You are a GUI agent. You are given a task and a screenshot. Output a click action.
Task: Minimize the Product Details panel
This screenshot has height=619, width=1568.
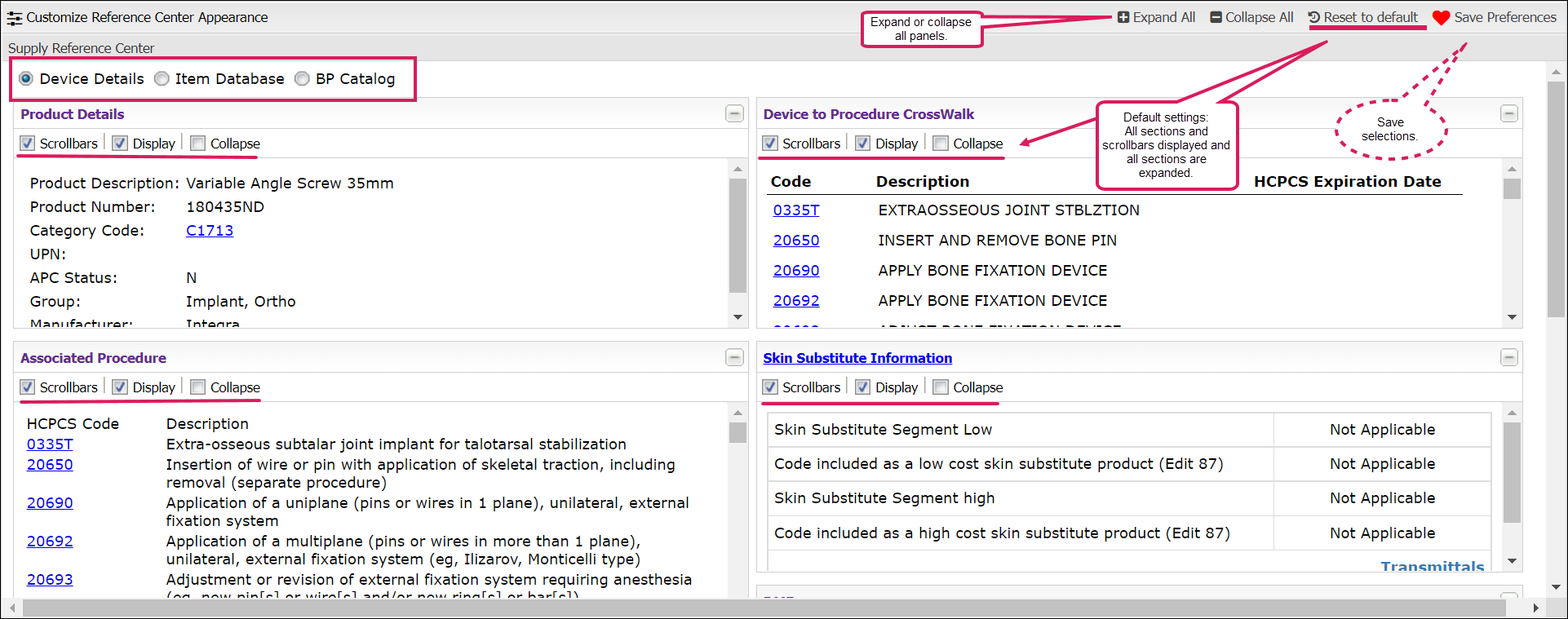coord(734,114)
